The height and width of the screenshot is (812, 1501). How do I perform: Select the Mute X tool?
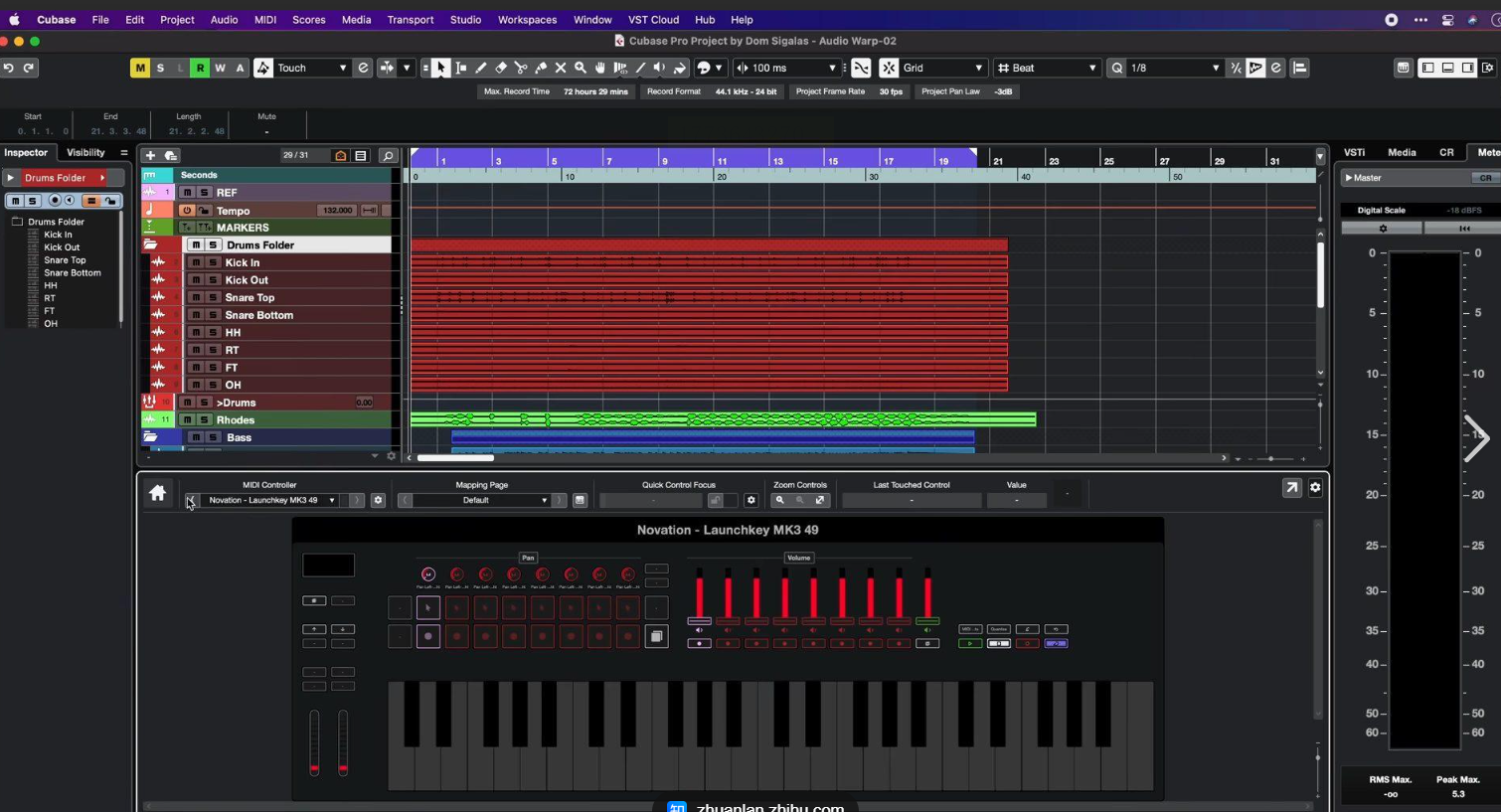(x=561, y=68)
